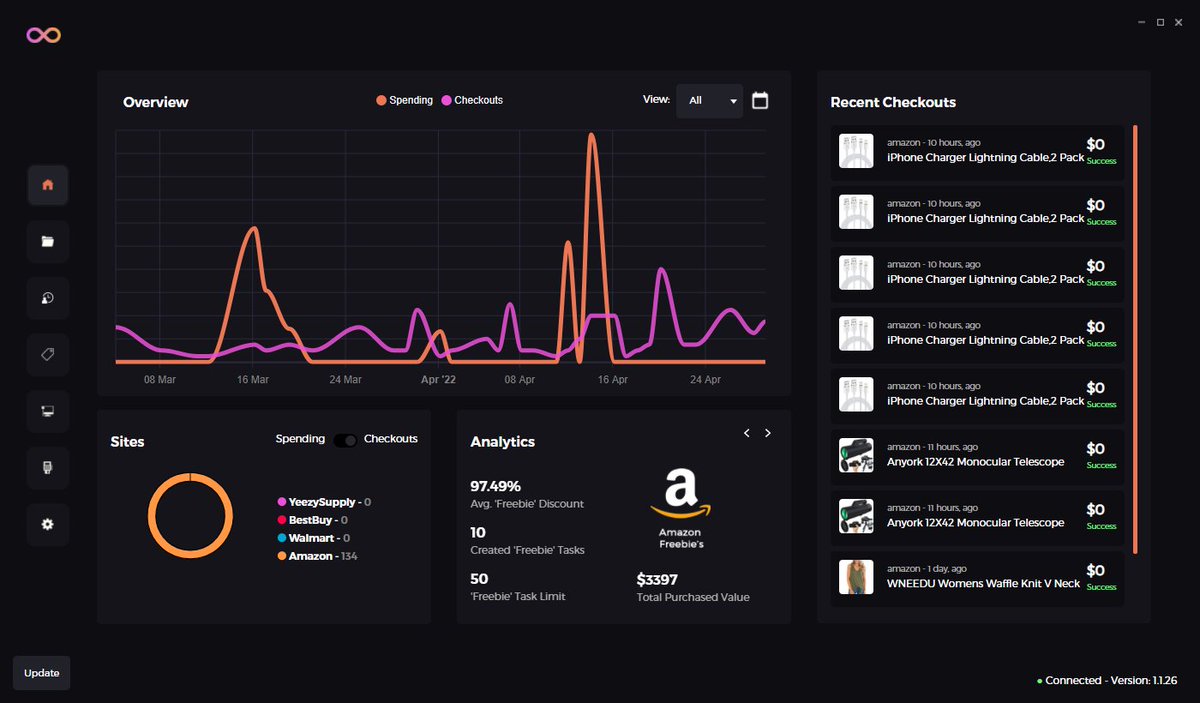The height and width of the screenshot is (703, 1200).
Task: Click the '16 Apr' axis label
Action: coord(612,380)
